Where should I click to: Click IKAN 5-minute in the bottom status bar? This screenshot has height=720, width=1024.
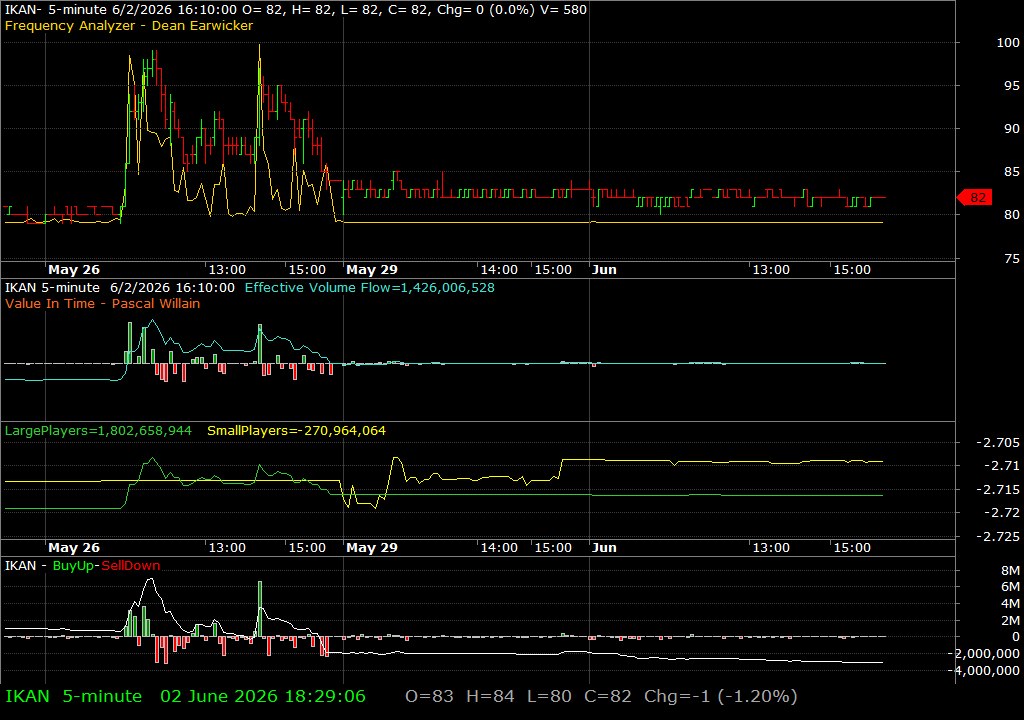(73, 696)
